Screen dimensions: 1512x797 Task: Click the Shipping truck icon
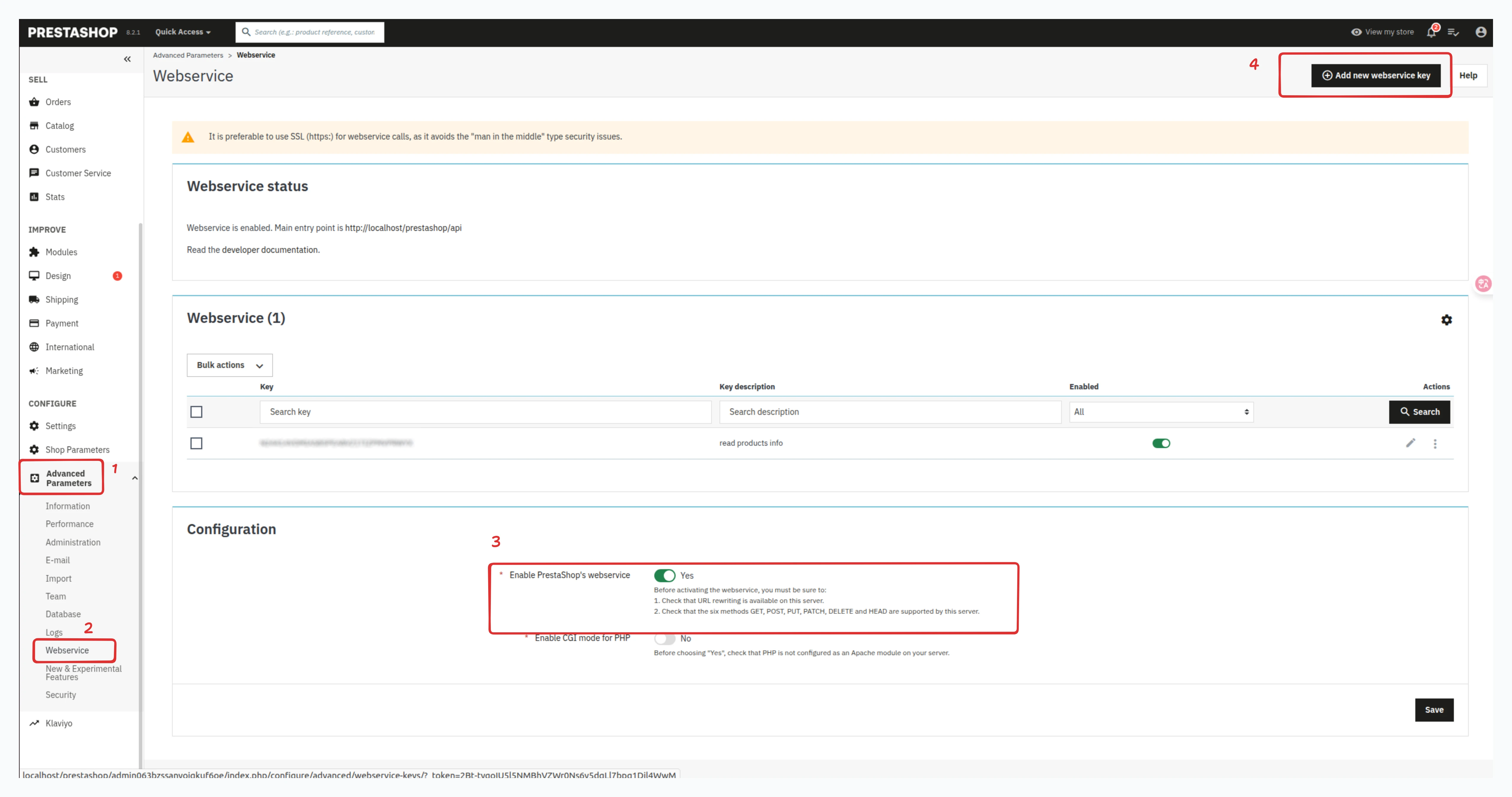pos(34,299)
